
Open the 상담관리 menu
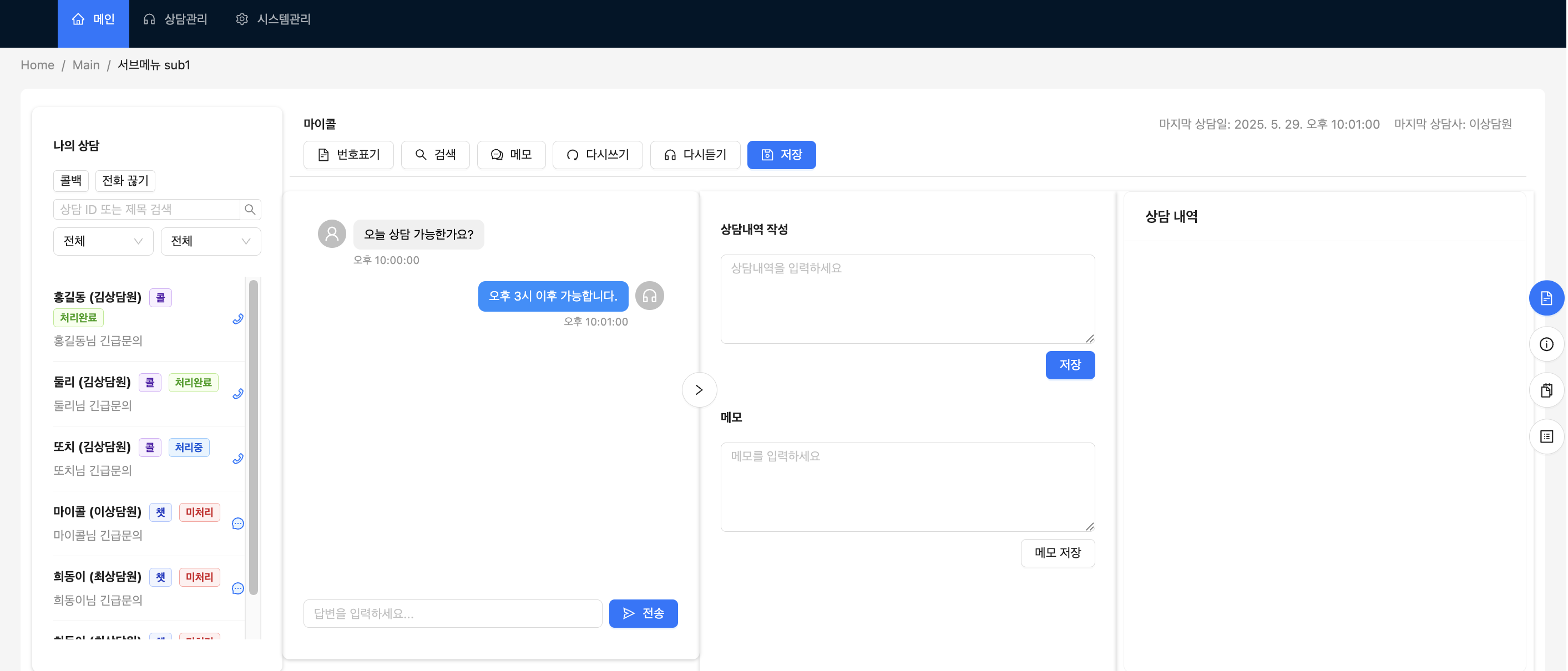coord(175,19)
